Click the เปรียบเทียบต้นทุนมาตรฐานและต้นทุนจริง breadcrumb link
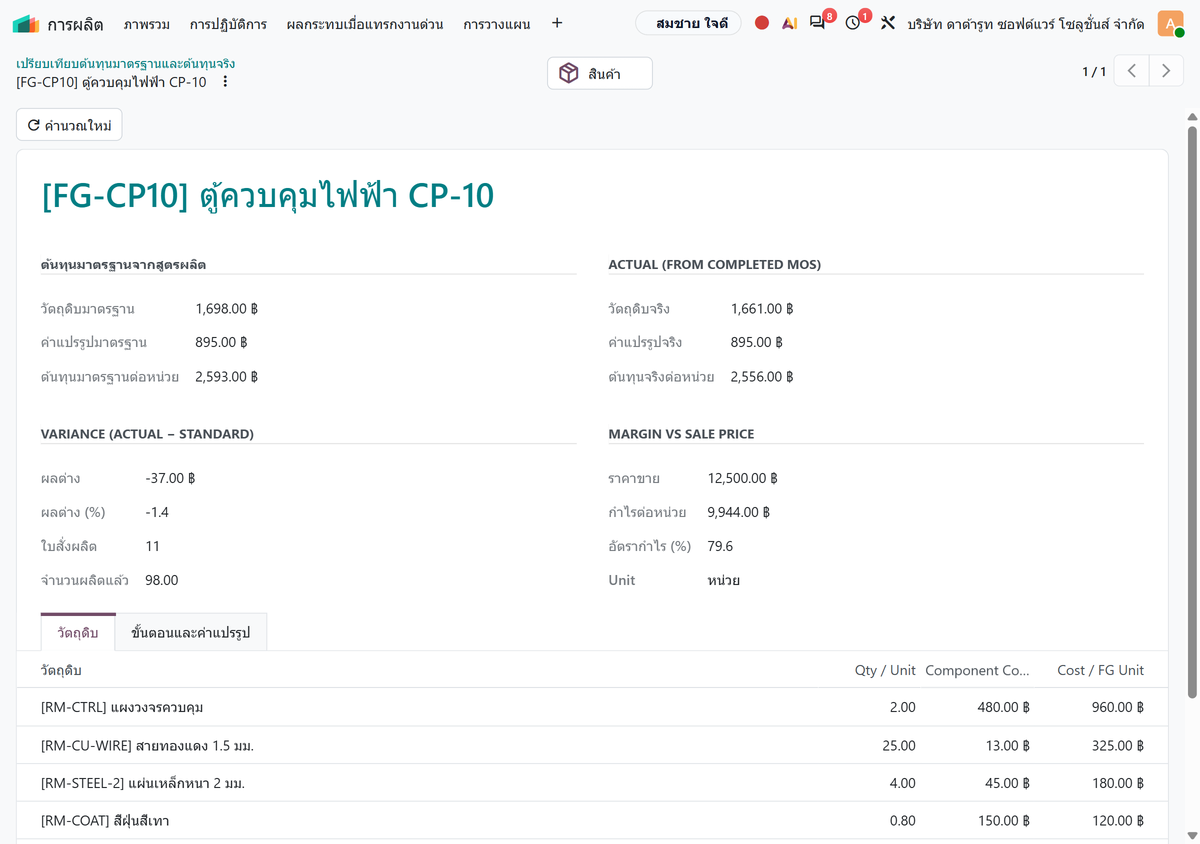This screenshot has height=844, width=1200. point(126,63)
